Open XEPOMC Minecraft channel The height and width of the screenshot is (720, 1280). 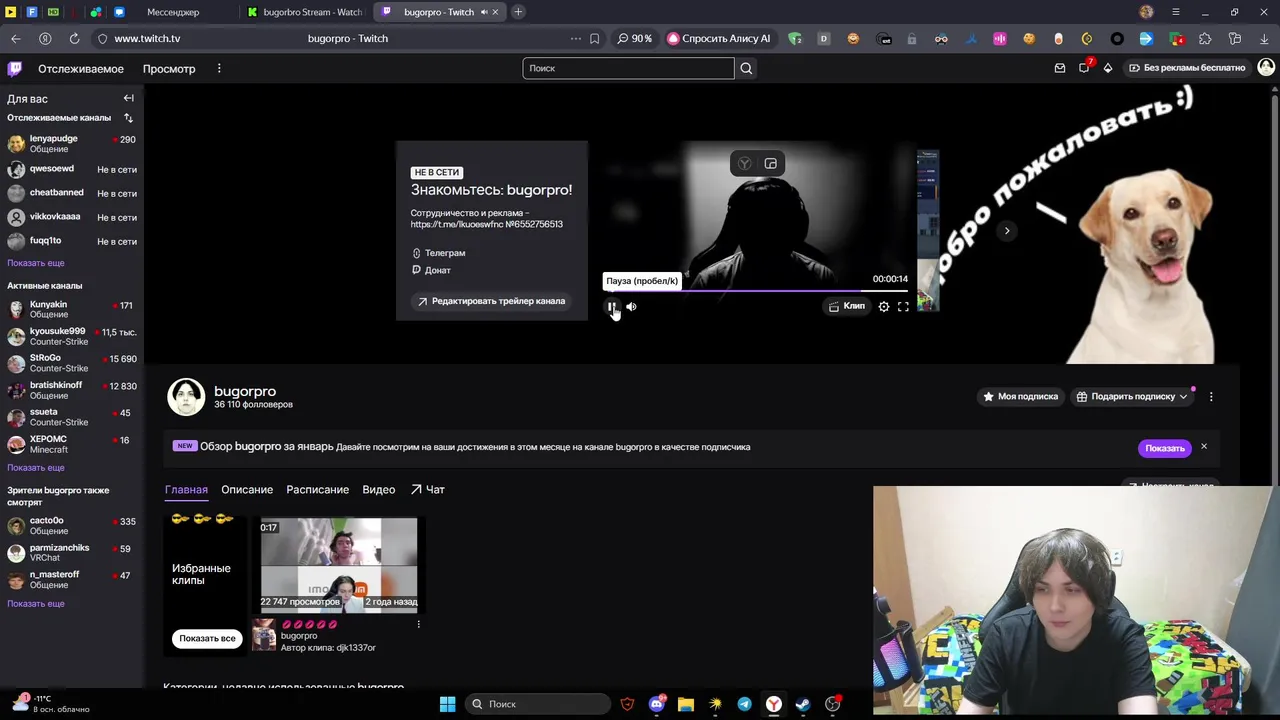72,444
